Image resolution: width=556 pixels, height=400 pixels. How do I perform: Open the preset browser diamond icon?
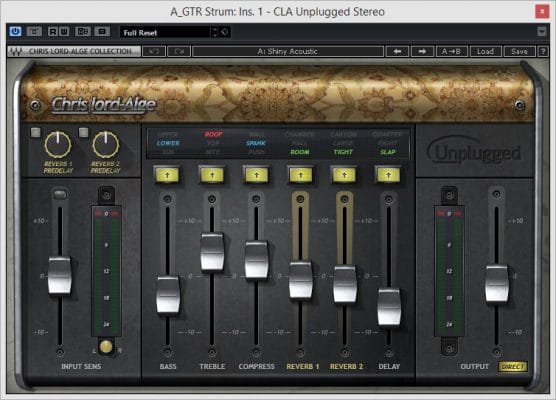tap(224, 32)
